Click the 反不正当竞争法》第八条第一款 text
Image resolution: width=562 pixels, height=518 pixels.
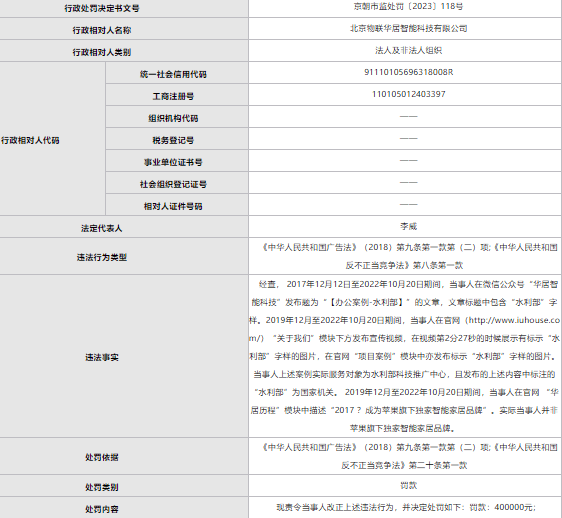coord(404,265)
